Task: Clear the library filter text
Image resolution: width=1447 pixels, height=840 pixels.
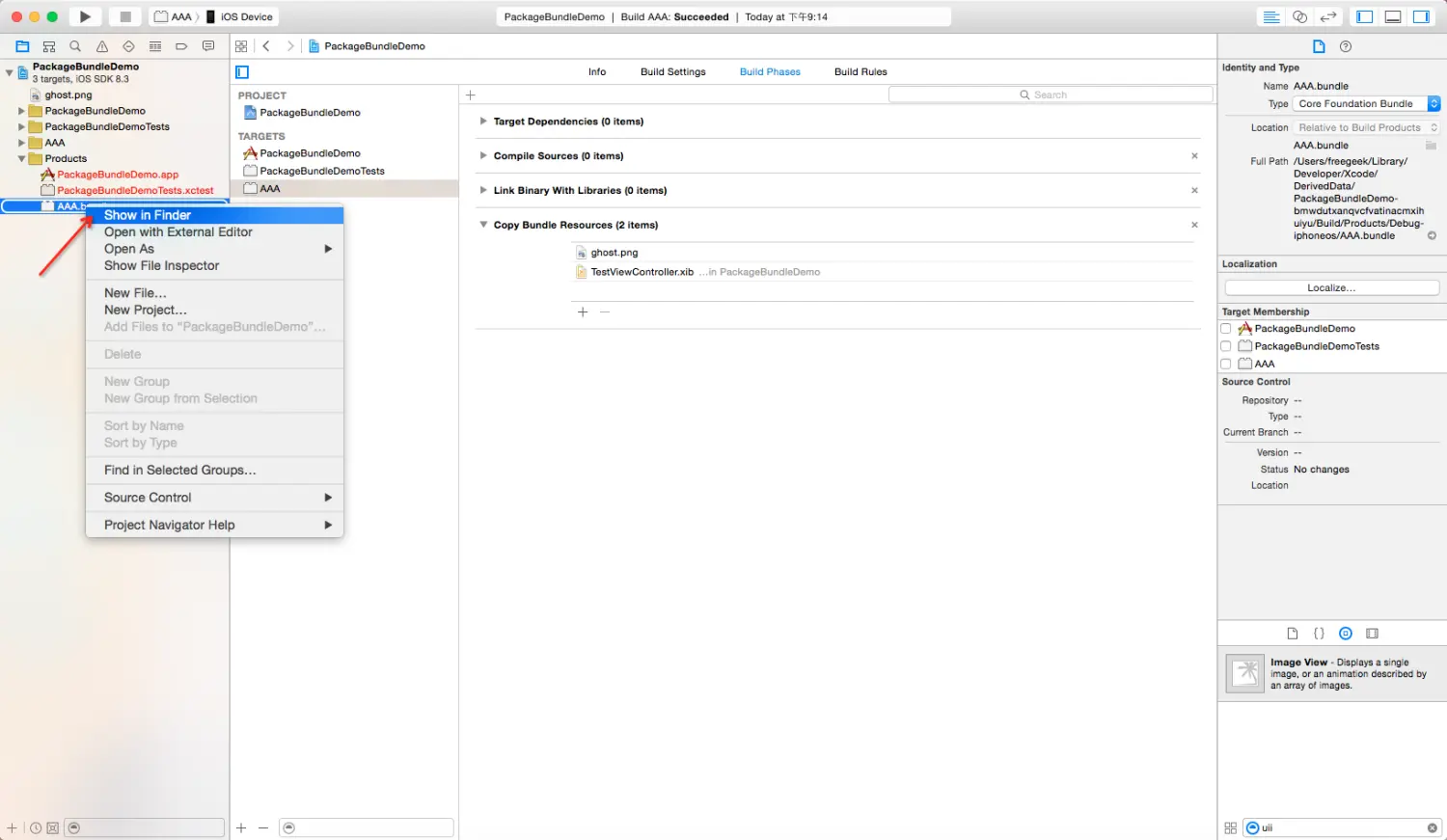Action: click(1433, 828)
